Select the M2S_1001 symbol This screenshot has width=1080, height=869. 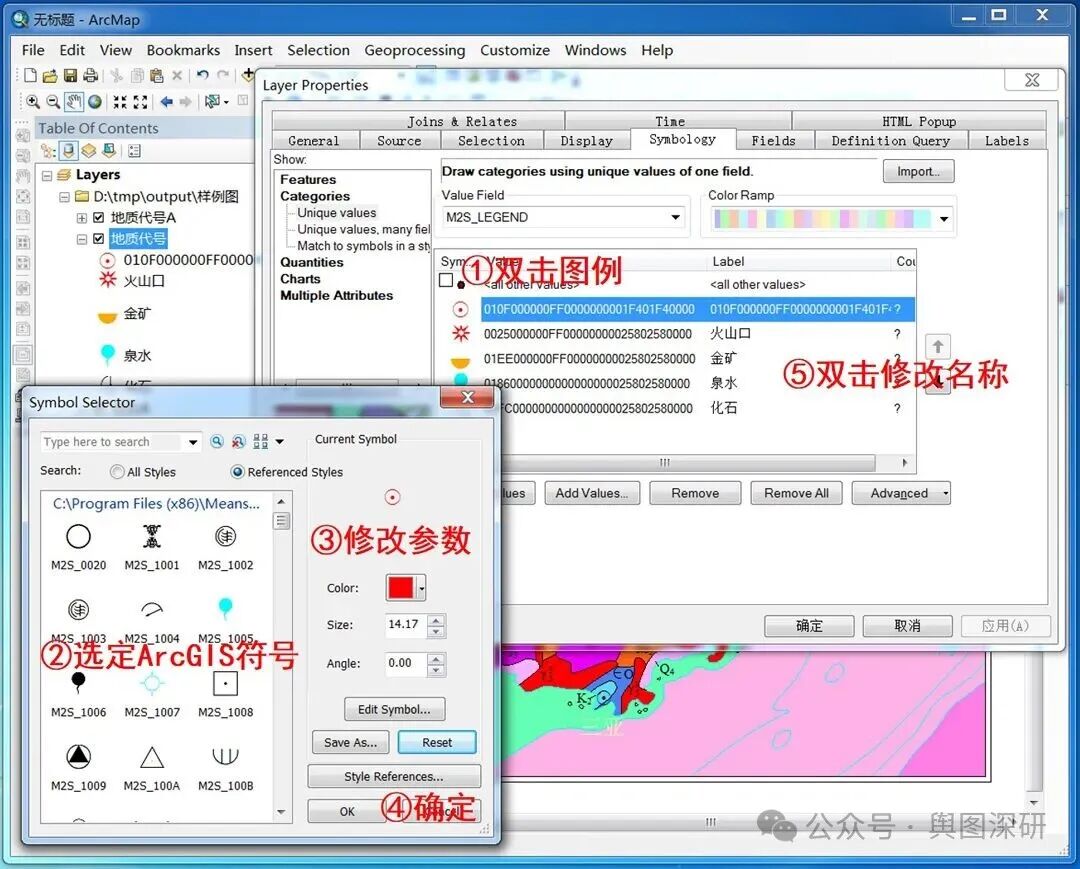(x=152, y=547)
